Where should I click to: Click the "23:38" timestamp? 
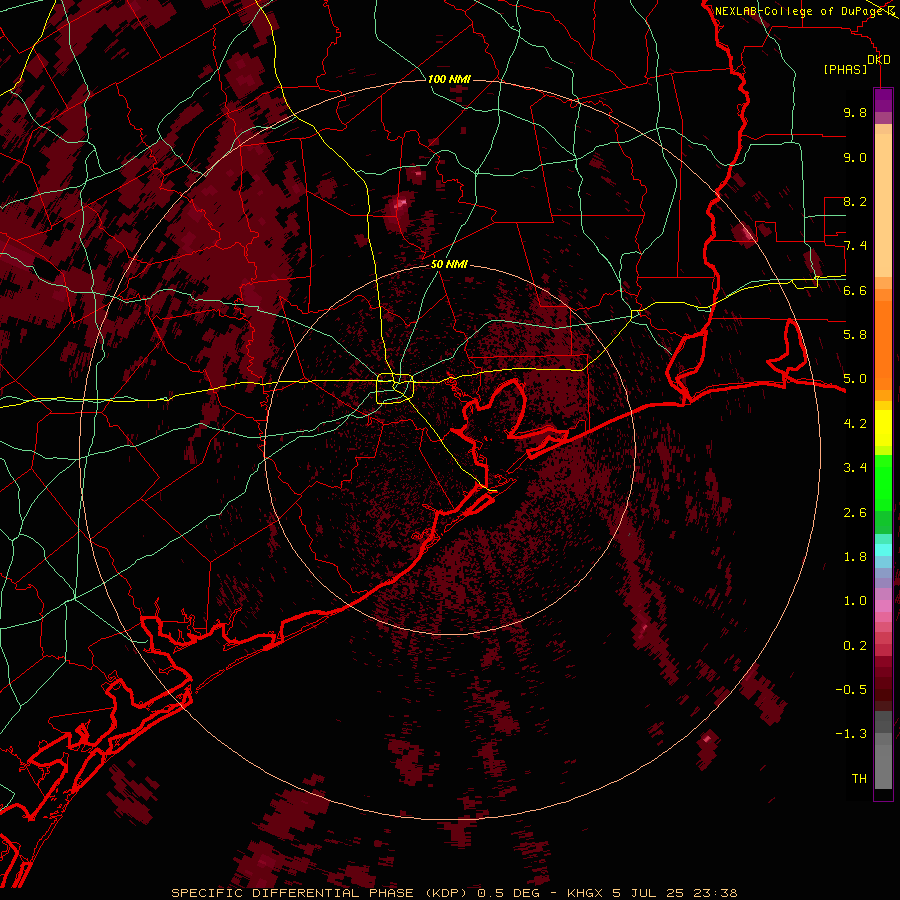coord(715,893)
